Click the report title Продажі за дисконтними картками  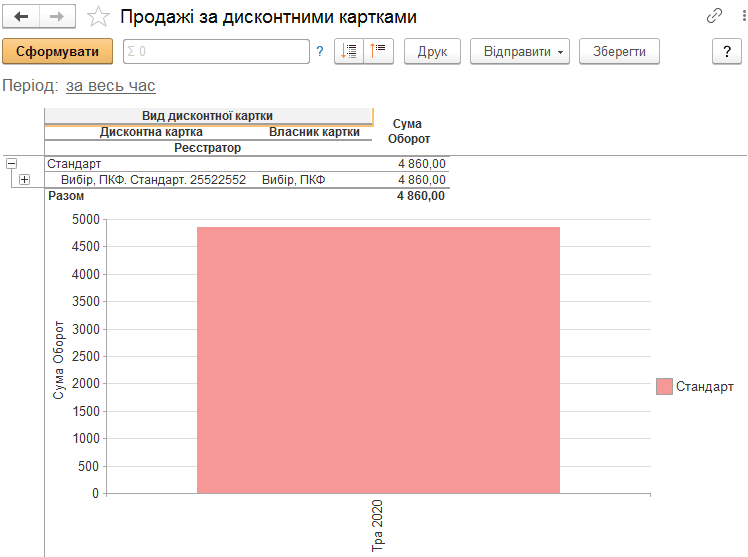pyautogui.click(x=269, y=17)
